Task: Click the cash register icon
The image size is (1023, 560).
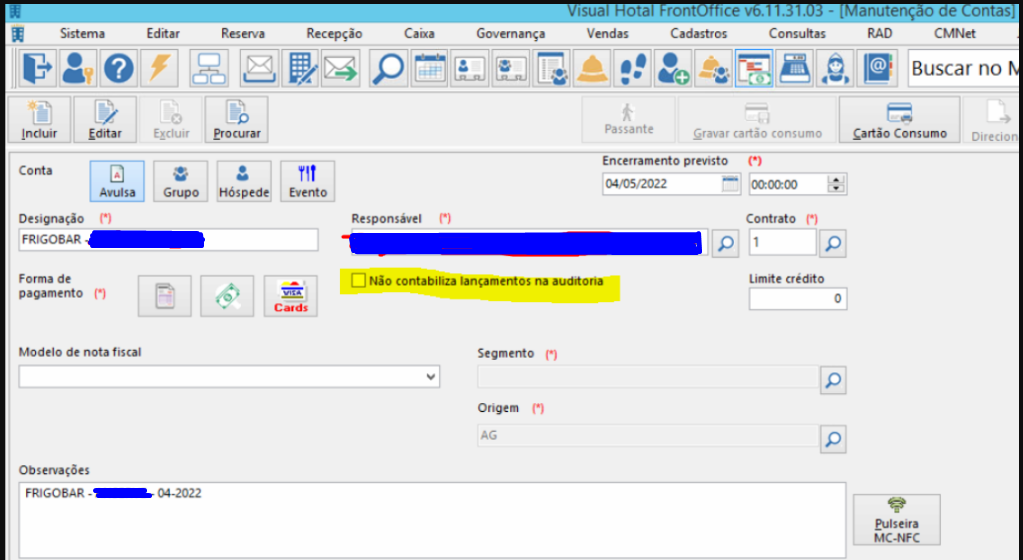Action: [795, 68]
